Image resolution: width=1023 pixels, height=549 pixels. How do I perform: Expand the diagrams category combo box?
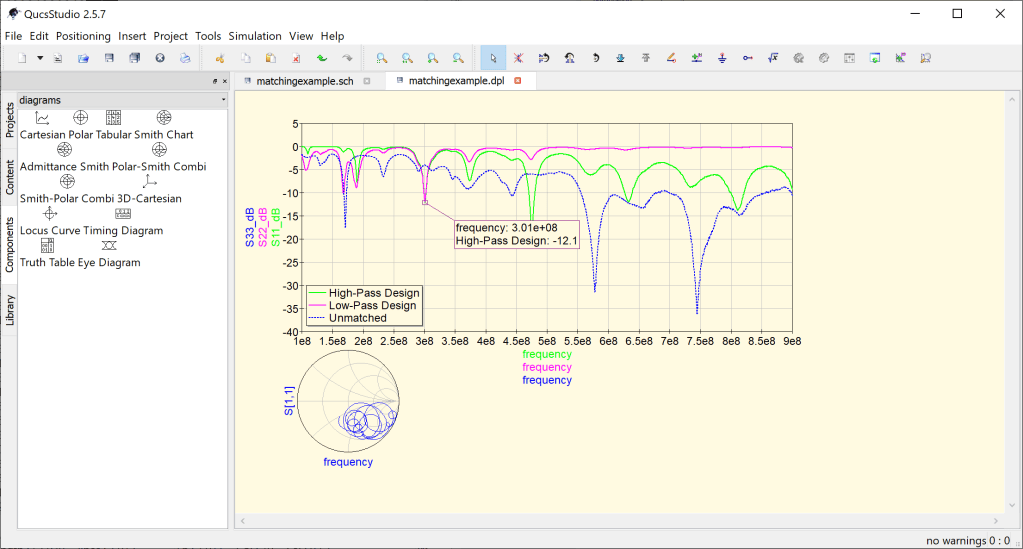pyautogui.click(x=123, y=100)
